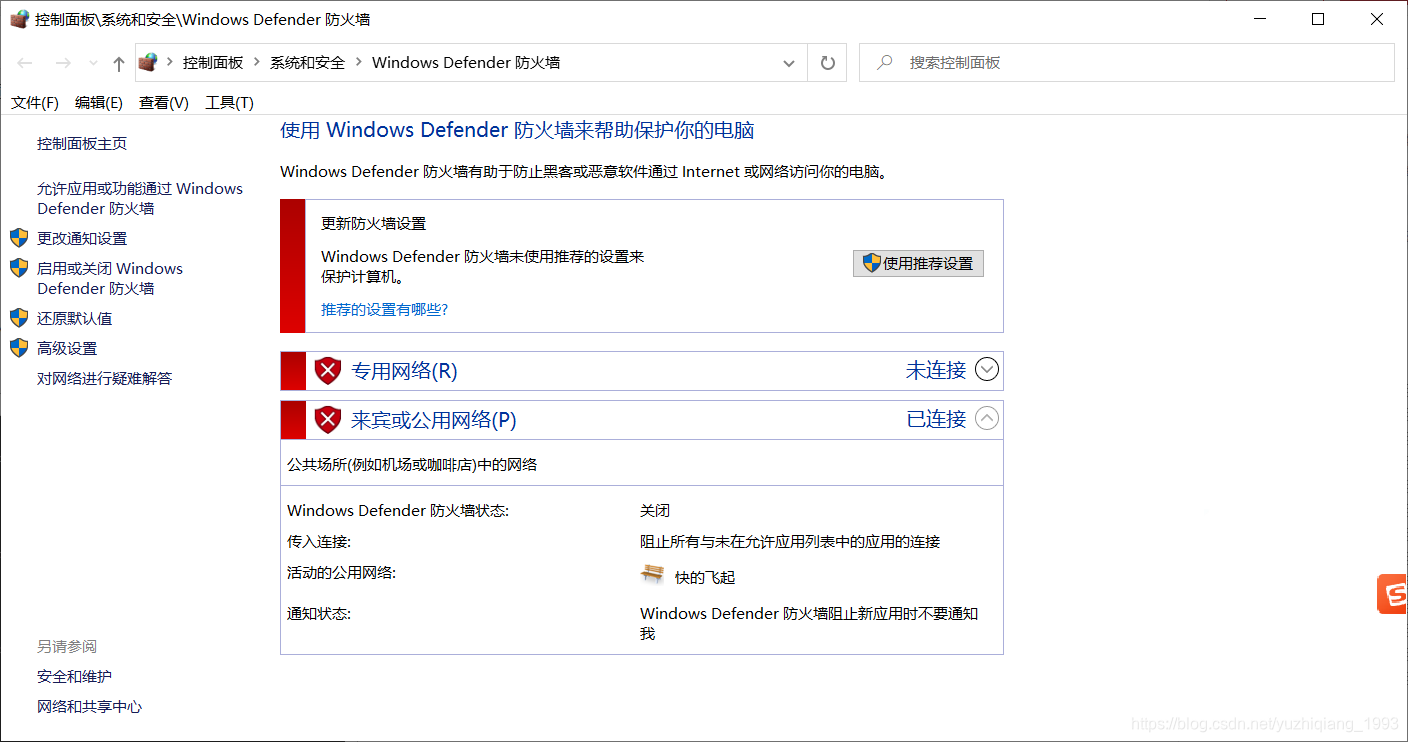Open 推荐的设置有哪些? help link
The image size is (1408, 742).
(385, 309)
